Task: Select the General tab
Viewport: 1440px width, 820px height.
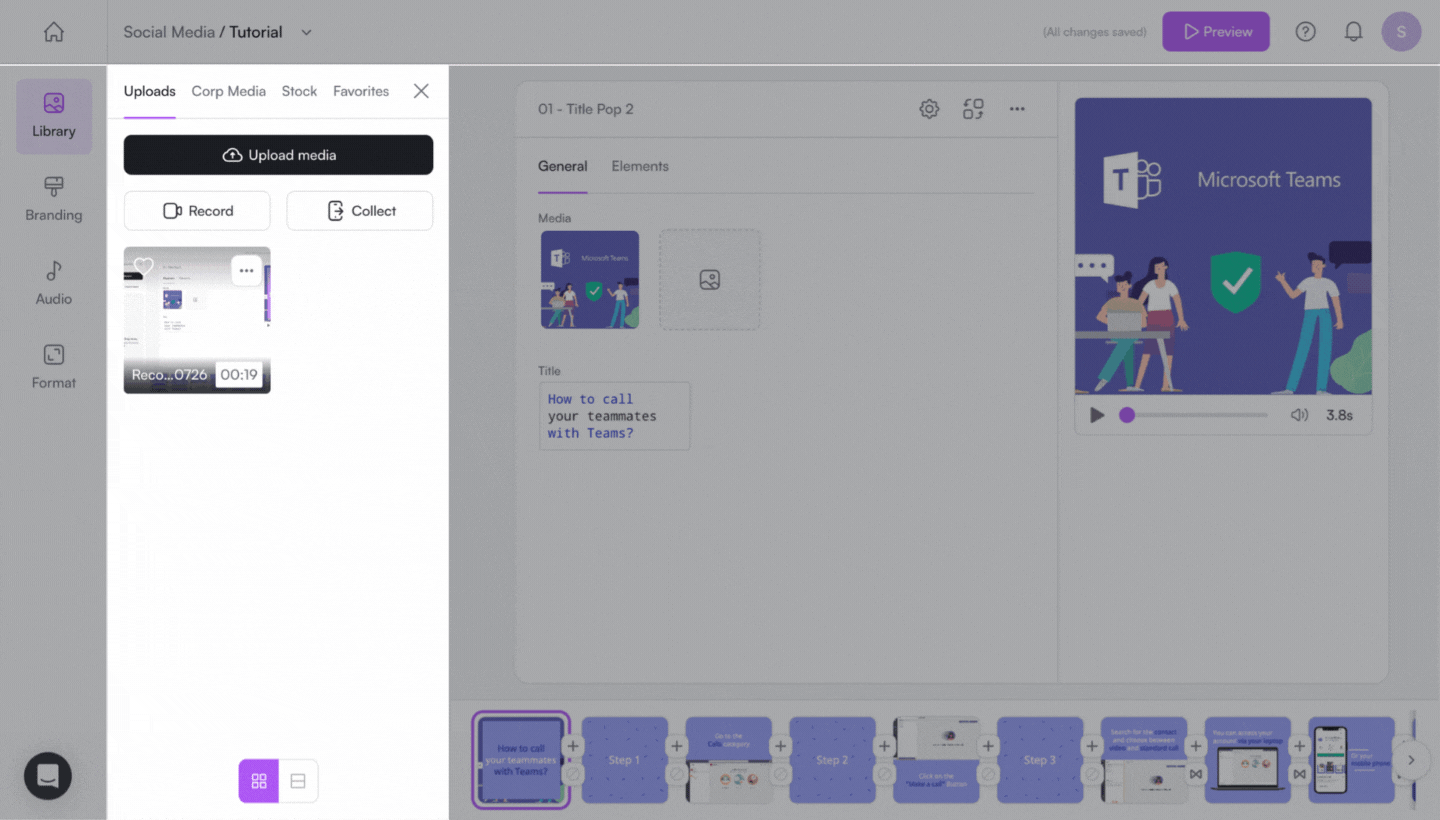Action: [x=563, y=166]
